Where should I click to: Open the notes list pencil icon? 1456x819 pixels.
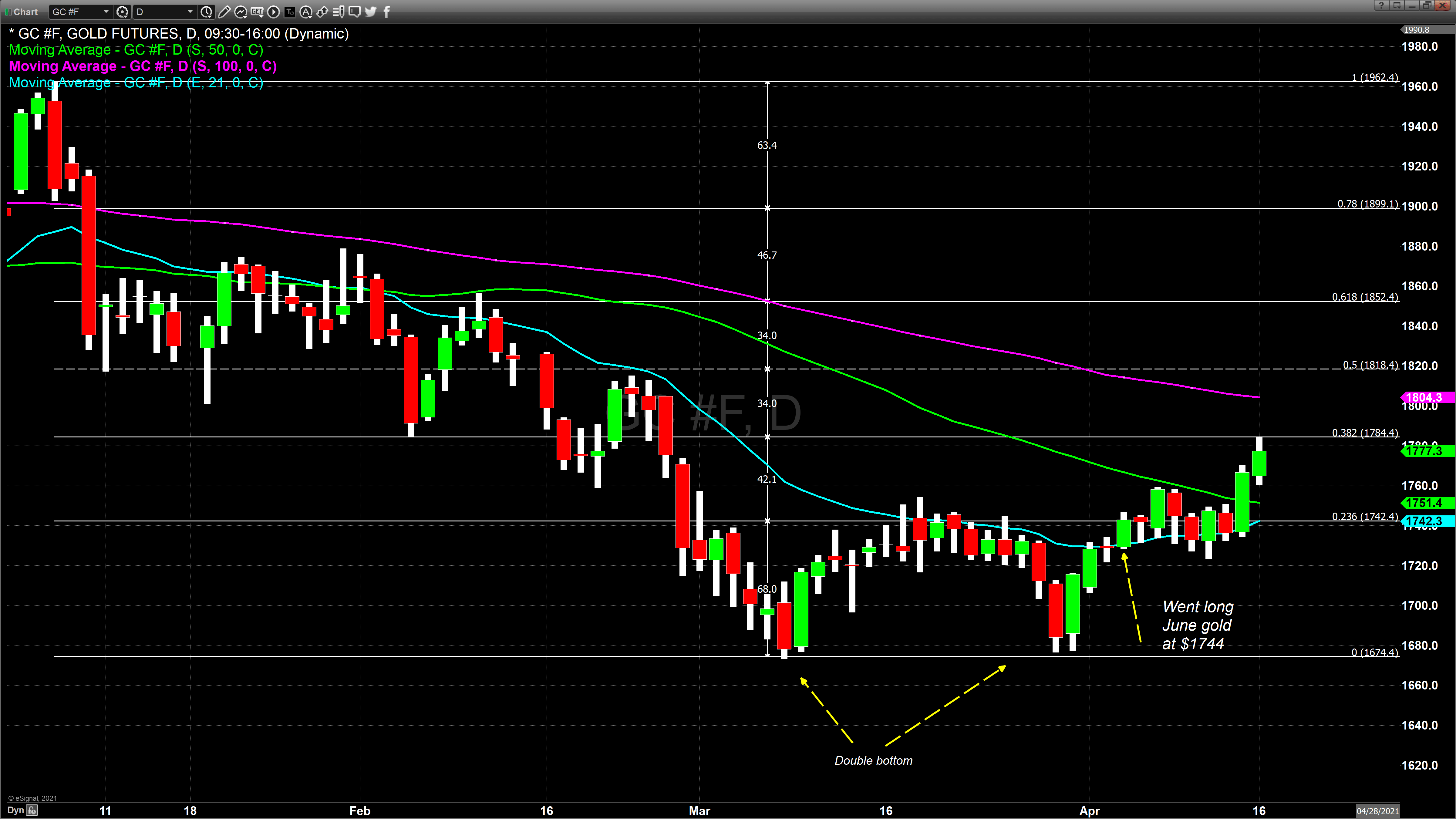click(339, 11)
